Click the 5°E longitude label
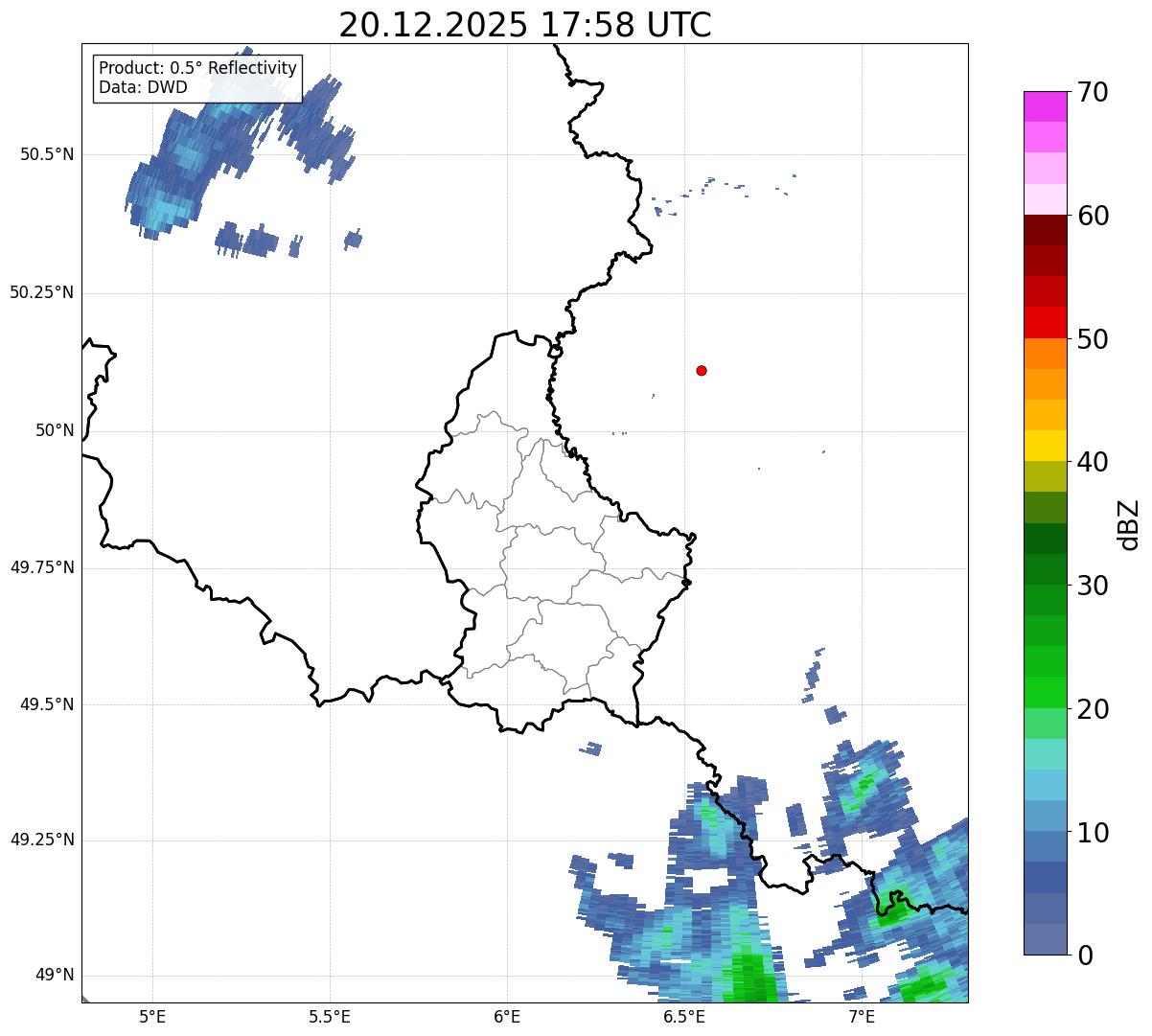The height and width of the screenshot is (1036, 1152). tap(152, 1016)
